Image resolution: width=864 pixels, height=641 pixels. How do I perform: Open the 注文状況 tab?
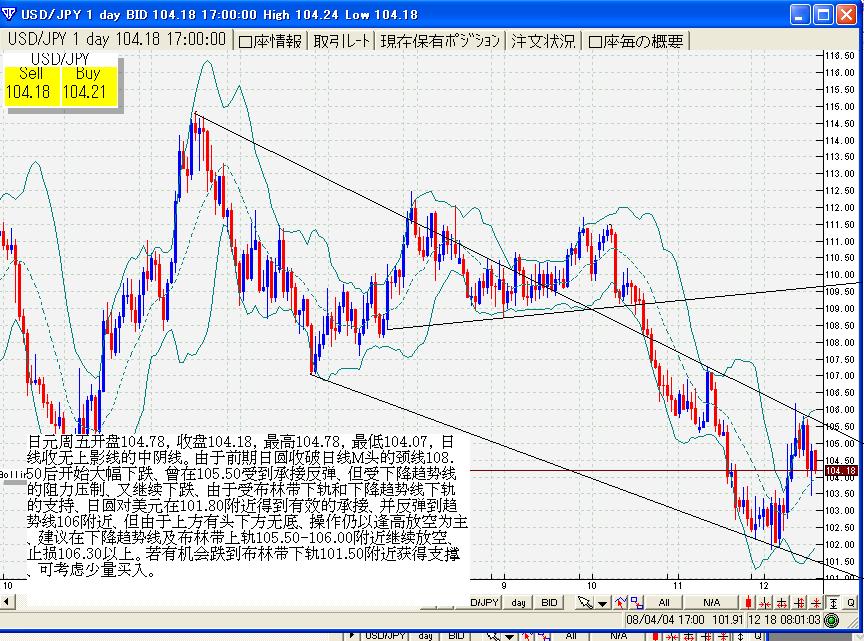pyautogui.click(x=543, y=41)
